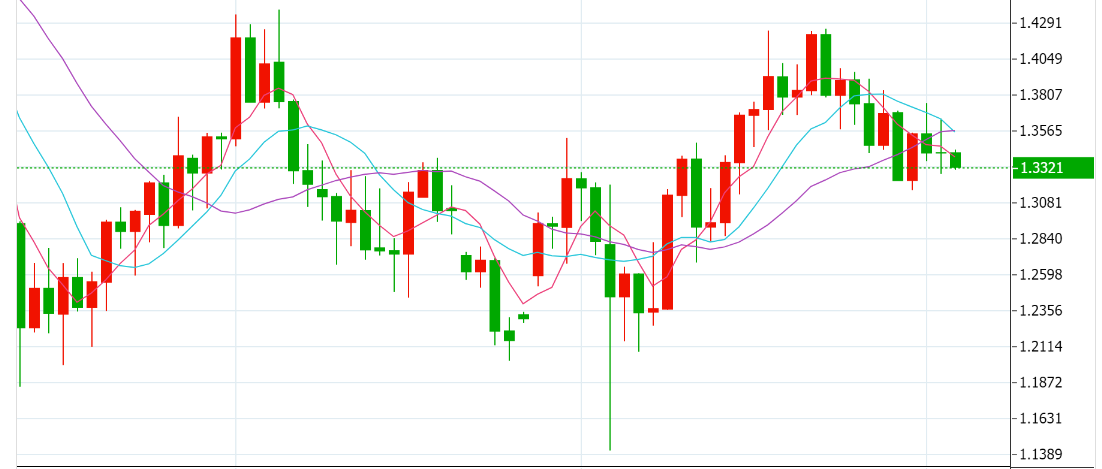Image resolution: width=1102 pixels, height=469 pixels.
Task: Click the 1.3565 price axis label
Action: [1040, 131]
